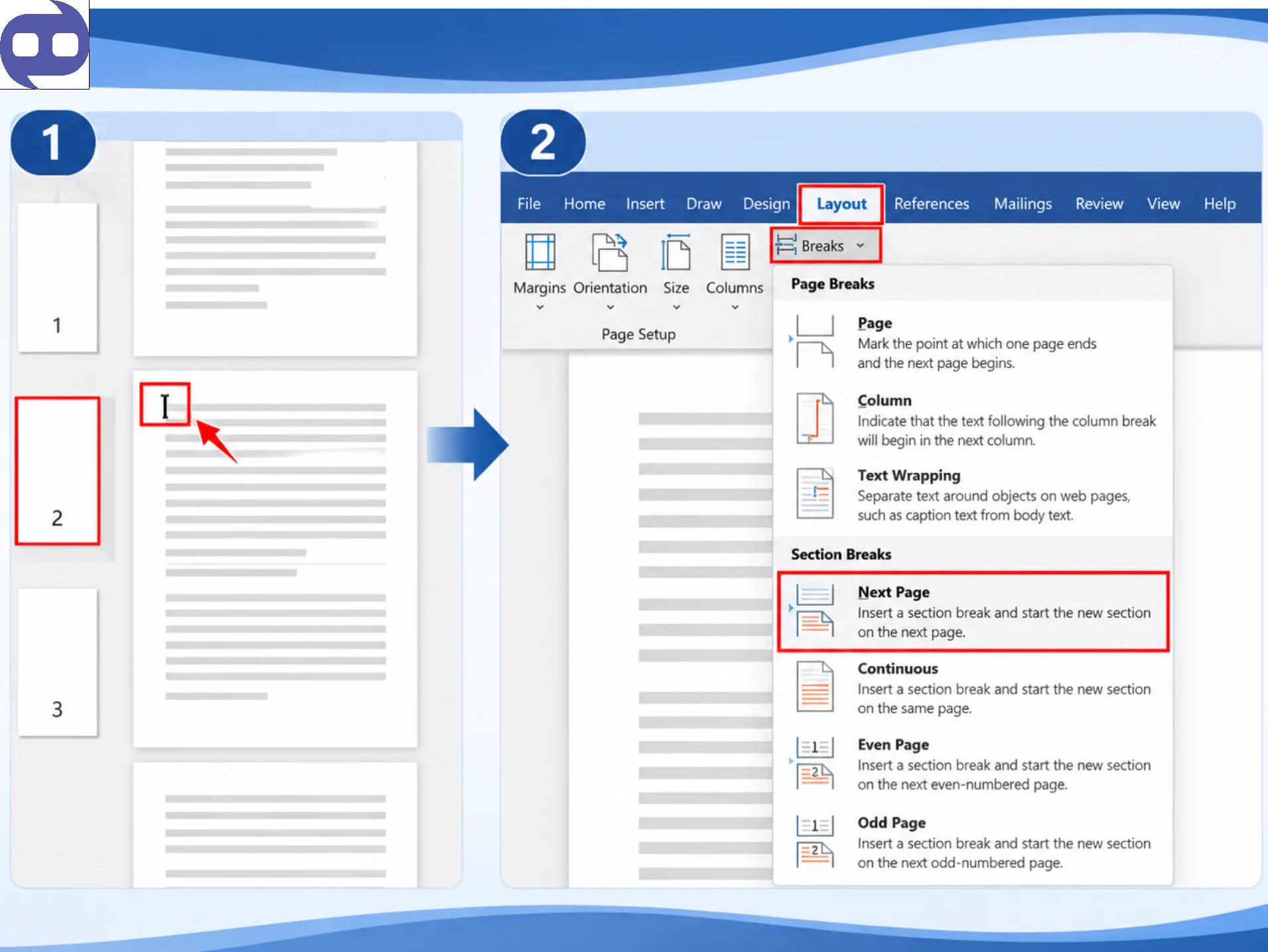Switch to the View tab
The width and height of the screenshot is (1268, 952).
pyautogui.click(x=1164, y=204)
